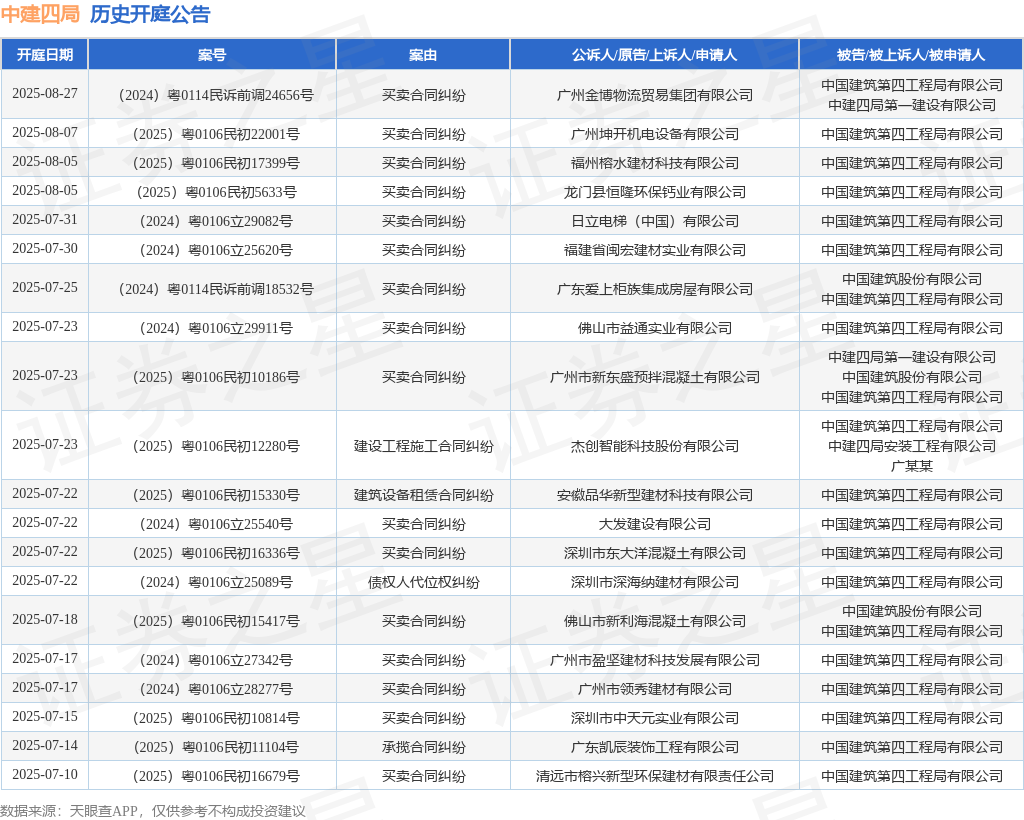Click case number 粤0106立25540号
This screenshot has width=1024, height=820.
tap(216, 524)
